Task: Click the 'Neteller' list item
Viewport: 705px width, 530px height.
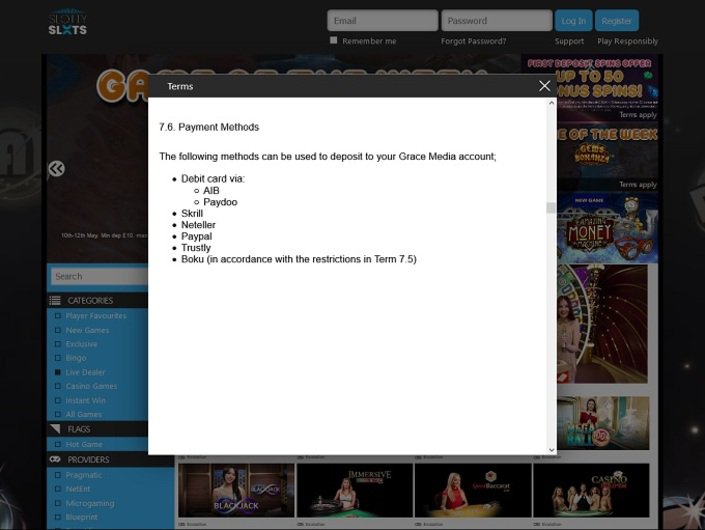Action: [x=198, y=225]
